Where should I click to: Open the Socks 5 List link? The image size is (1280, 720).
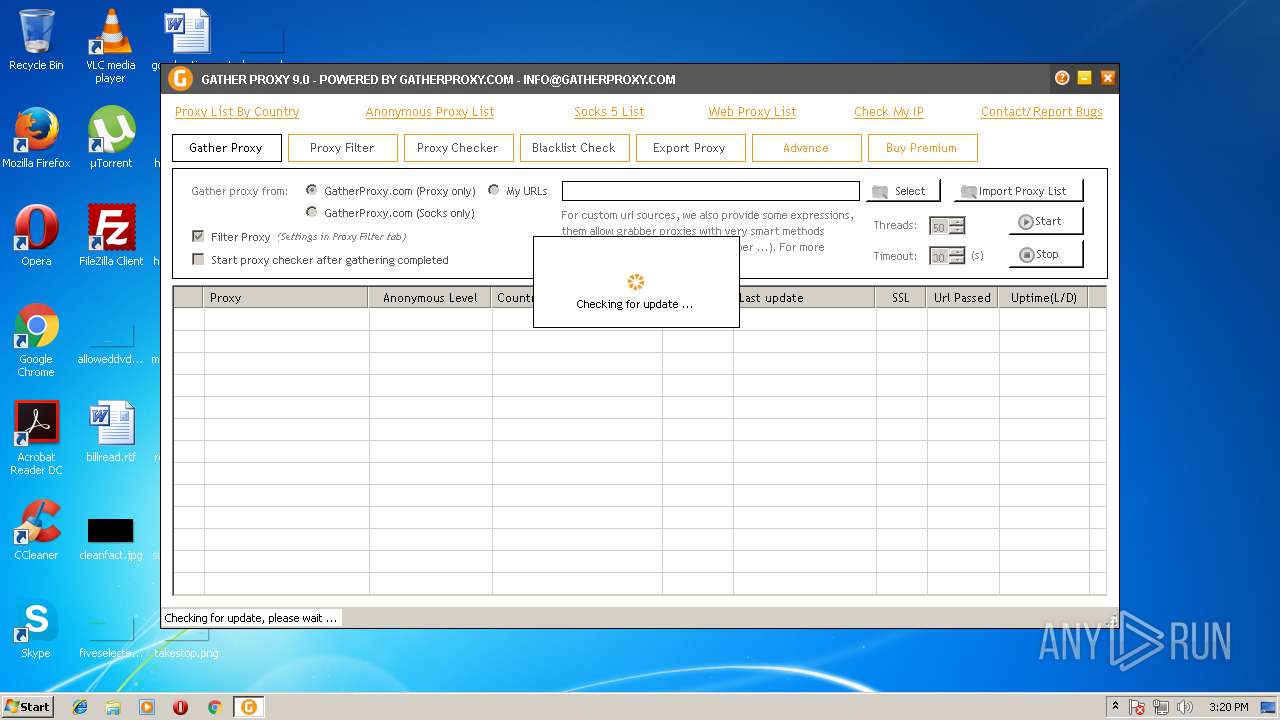click(609, 112)
